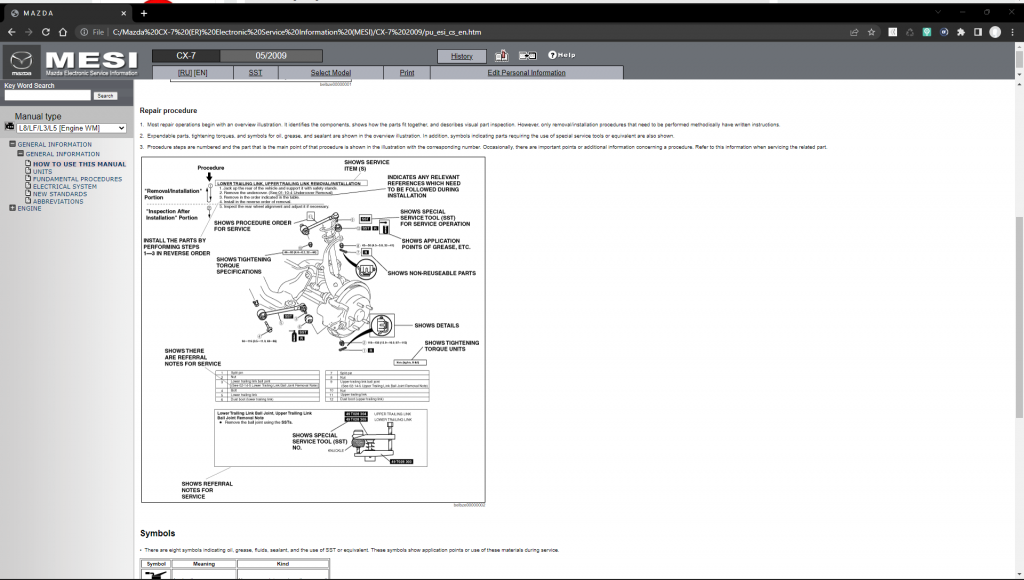Collapse the GENERAL INFORMATION tree node

(11, 142)
